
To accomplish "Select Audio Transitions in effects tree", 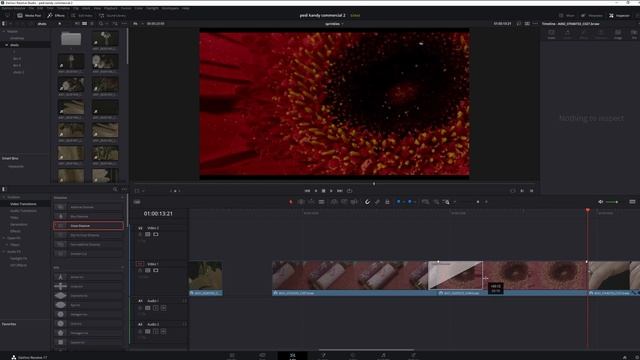I will click(23, 211).
